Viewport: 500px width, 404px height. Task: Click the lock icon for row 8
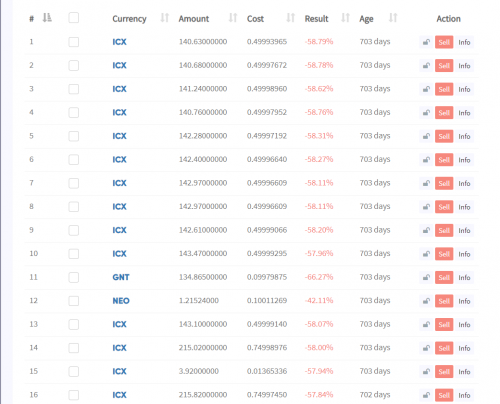pyautogui.click(x=426, y=207)
